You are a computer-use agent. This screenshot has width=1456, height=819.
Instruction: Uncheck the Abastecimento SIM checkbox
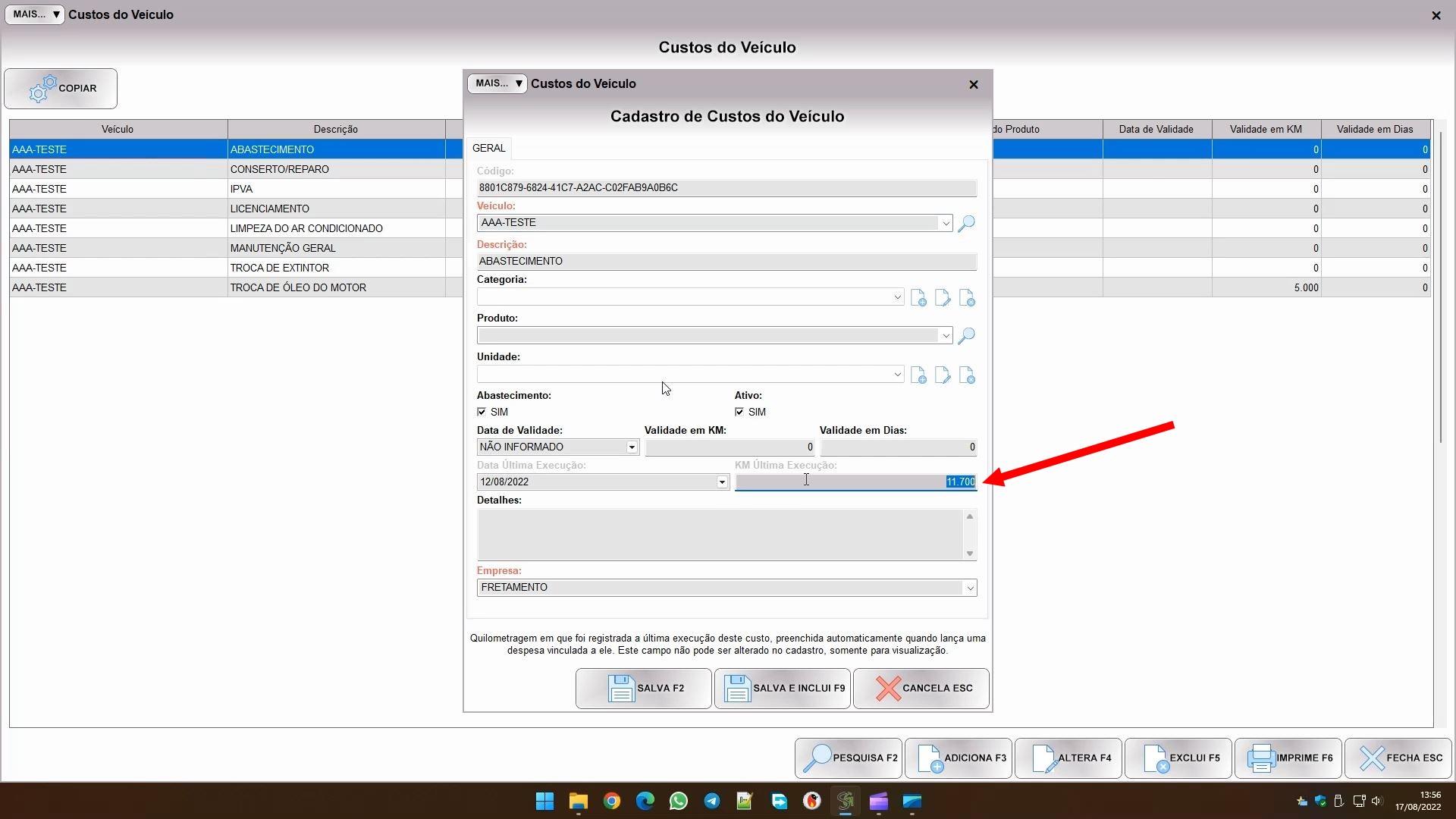tap(482, 412)
